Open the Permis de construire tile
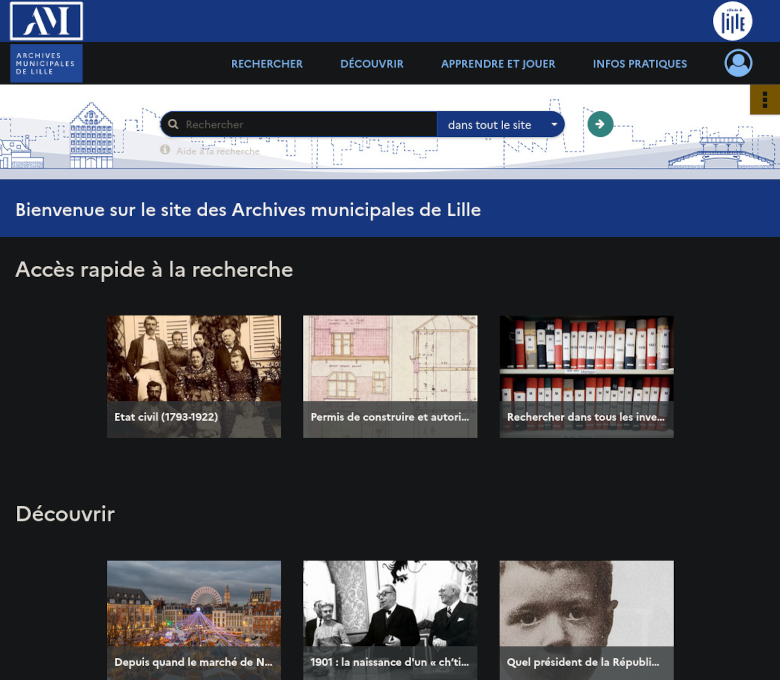The height and width of the screenshot is (680, 780). 390,377
